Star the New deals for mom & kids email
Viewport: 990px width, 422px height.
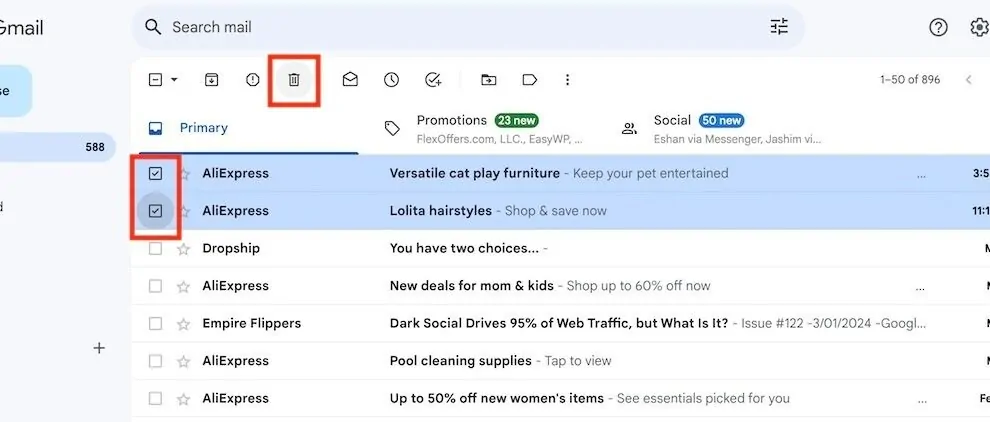click(x=184, y=287)
